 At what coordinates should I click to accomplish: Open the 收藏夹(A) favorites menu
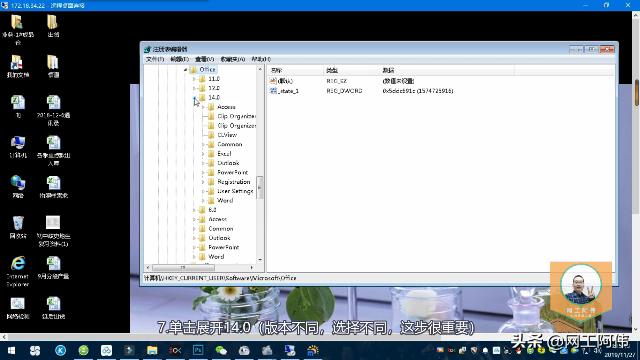(x=233, y=59)
